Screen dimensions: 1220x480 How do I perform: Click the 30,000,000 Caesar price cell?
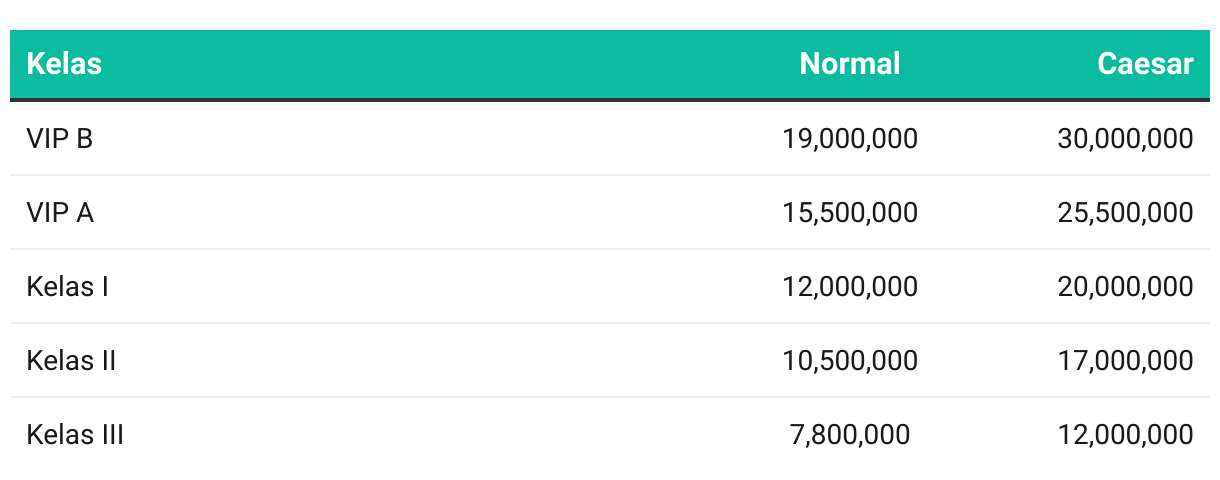[x=1125, y=139]
